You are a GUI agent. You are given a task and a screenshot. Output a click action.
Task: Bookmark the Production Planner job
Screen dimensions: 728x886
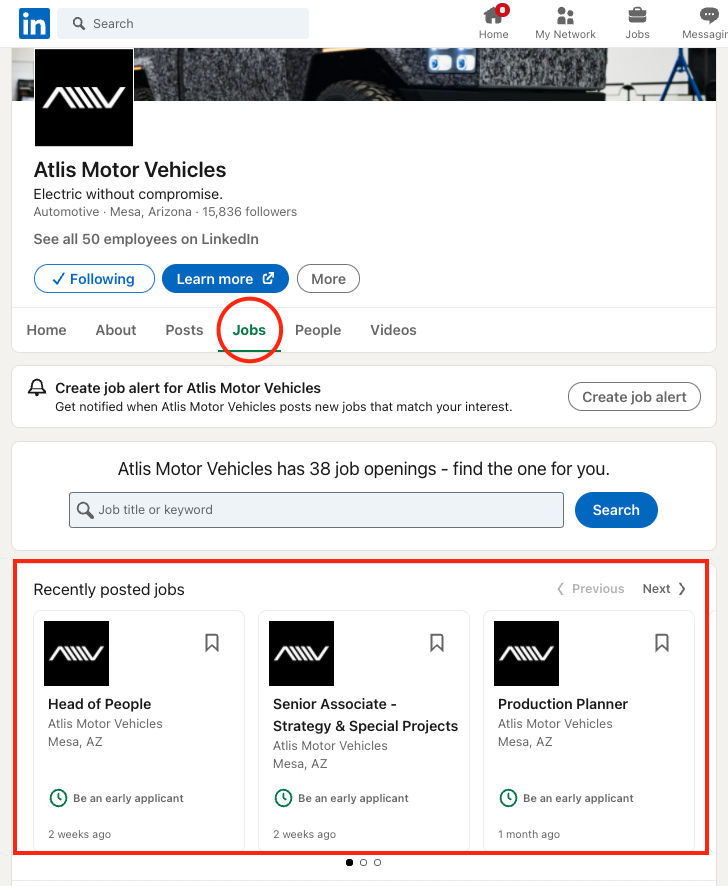pyautogui.click(x=662, y=642)
